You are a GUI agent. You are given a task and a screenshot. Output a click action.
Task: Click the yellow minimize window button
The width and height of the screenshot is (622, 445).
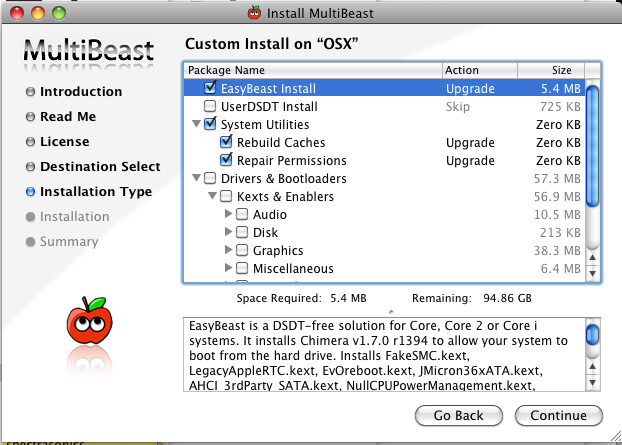click(x=38, y=13)
